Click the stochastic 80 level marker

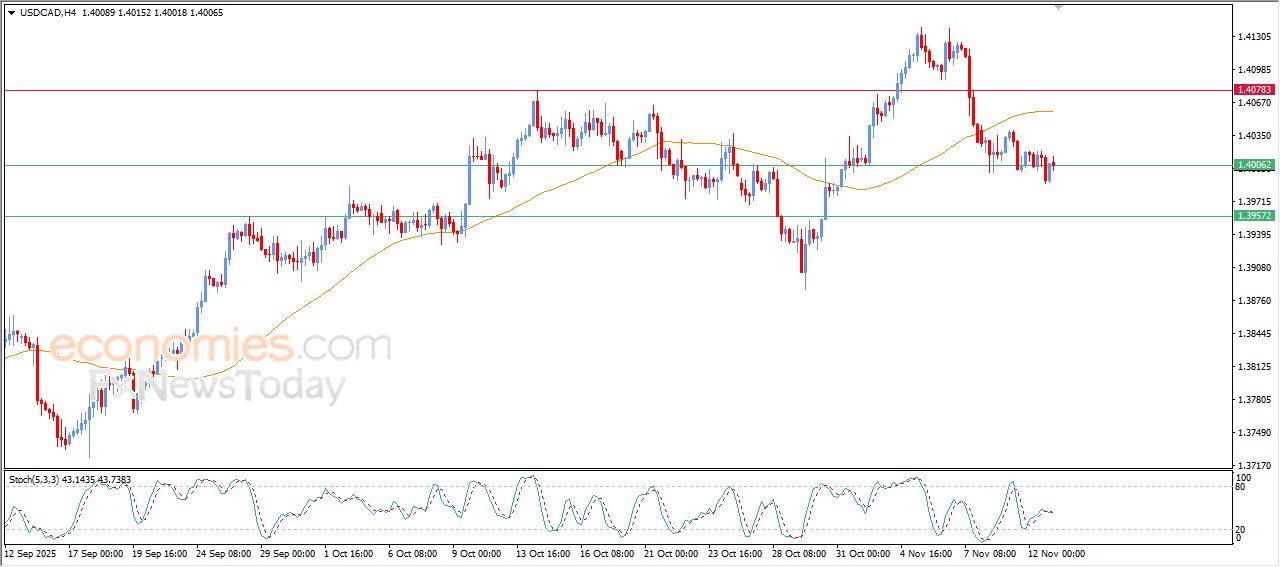(1242, 488)
